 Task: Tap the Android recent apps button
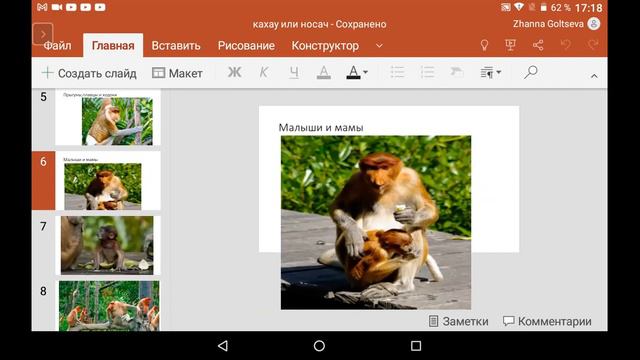pyautogui.click(x=416, y=346)
